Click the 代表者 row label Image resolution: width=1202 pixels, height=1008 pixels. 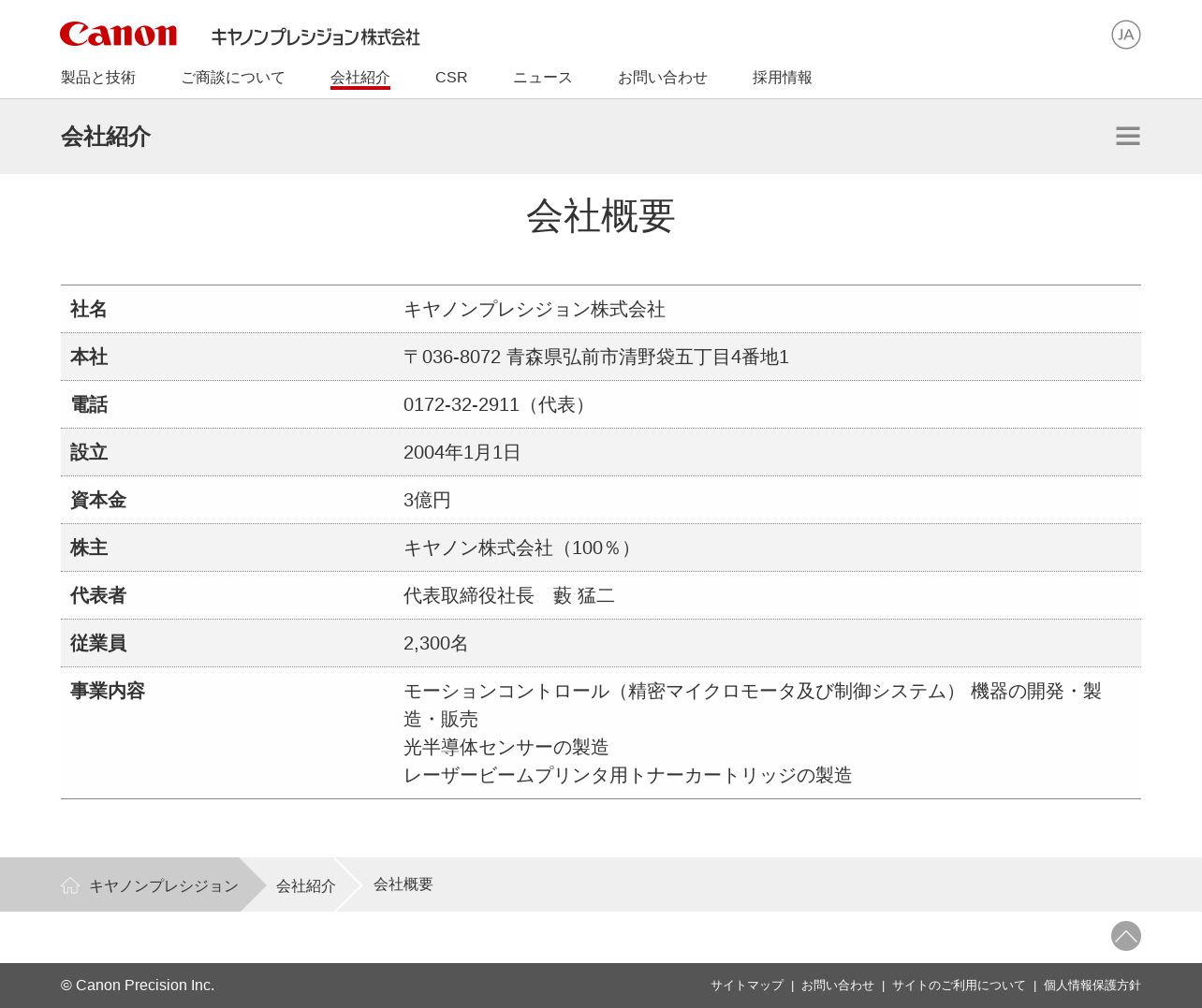[x=98, y=595]
